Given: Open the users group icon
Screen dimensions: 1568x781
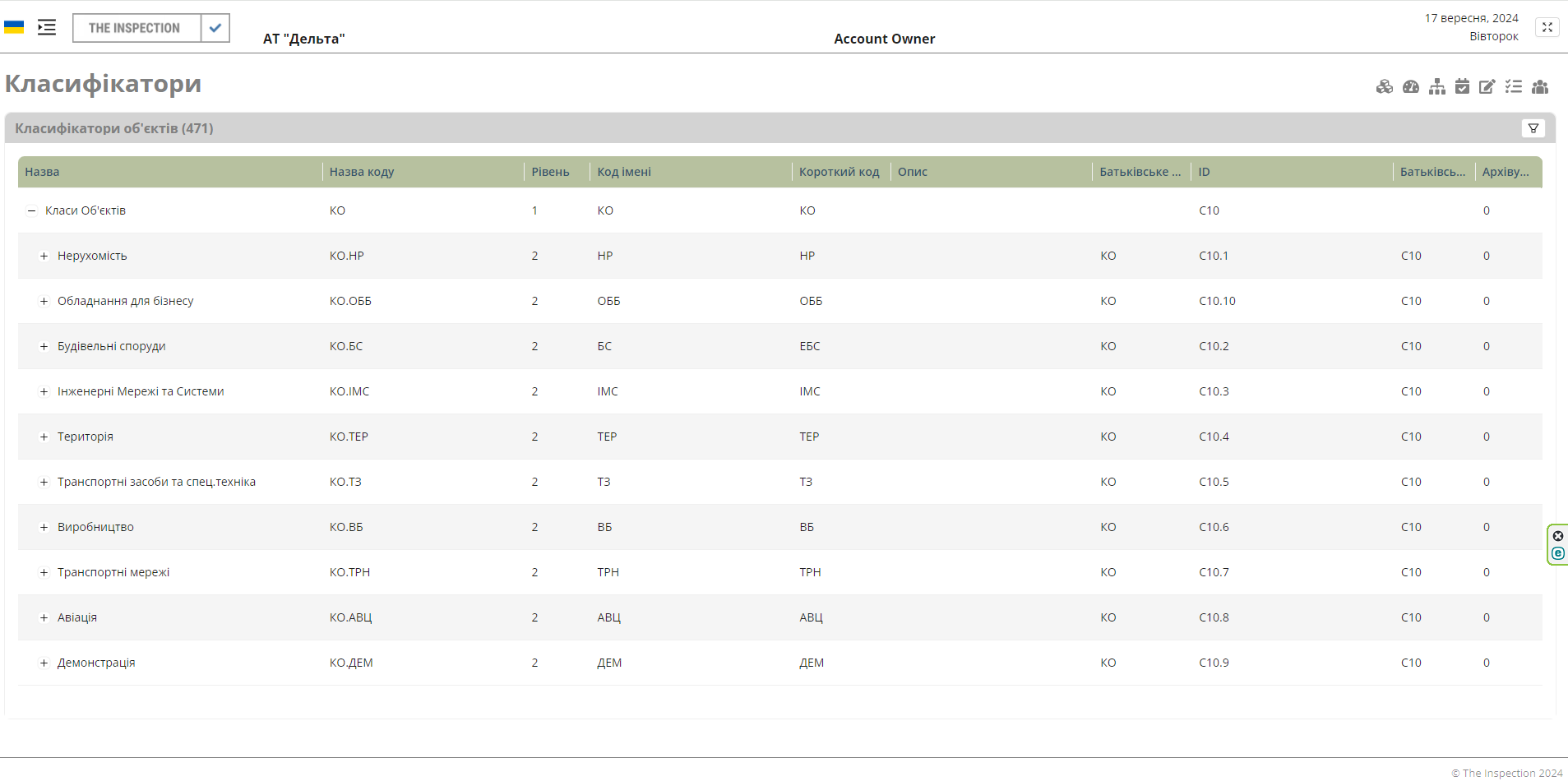Looking at the screenshot, I should coord(1540,87).
